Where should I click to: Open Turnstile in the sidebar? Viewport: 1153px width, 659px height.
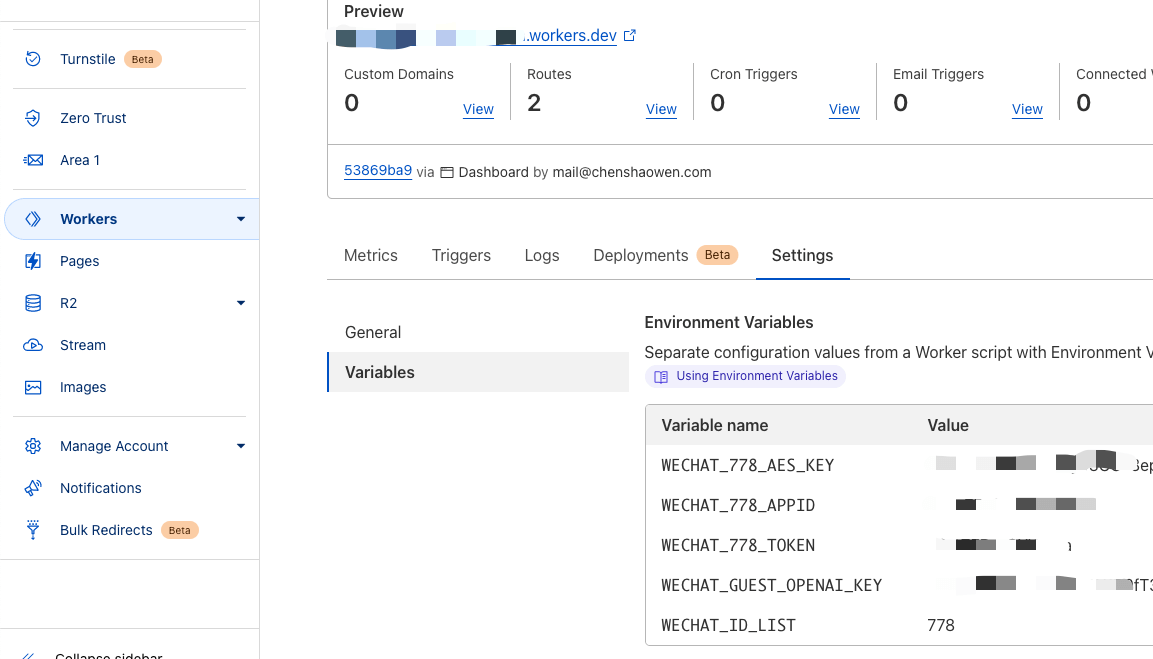click(88, 59)
